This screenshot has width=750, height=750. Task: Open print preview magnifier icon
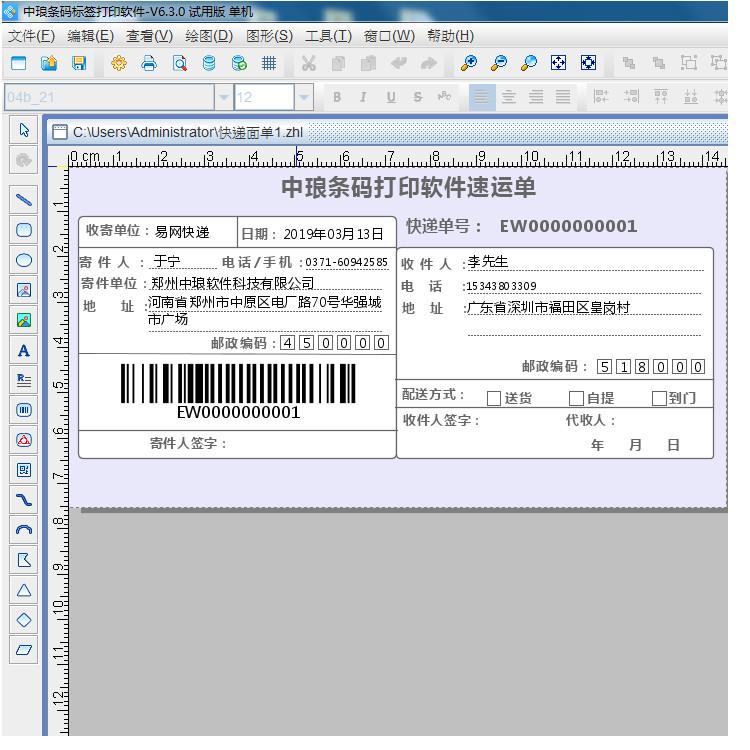coord(179,63)
